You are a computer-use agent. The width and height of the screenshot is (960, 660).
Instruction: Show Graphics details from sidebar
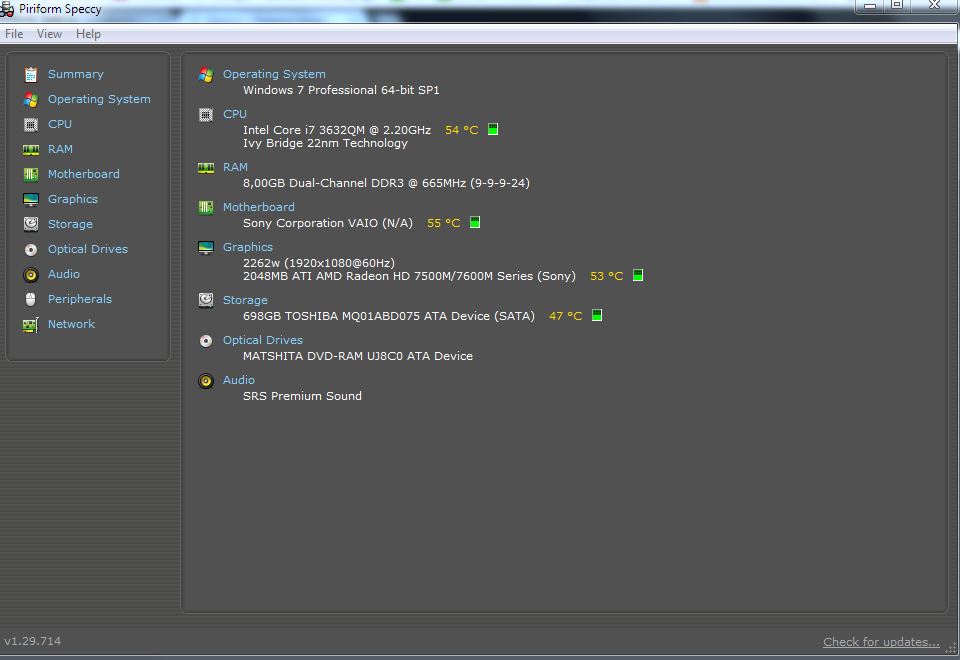(x=73, y=199)
